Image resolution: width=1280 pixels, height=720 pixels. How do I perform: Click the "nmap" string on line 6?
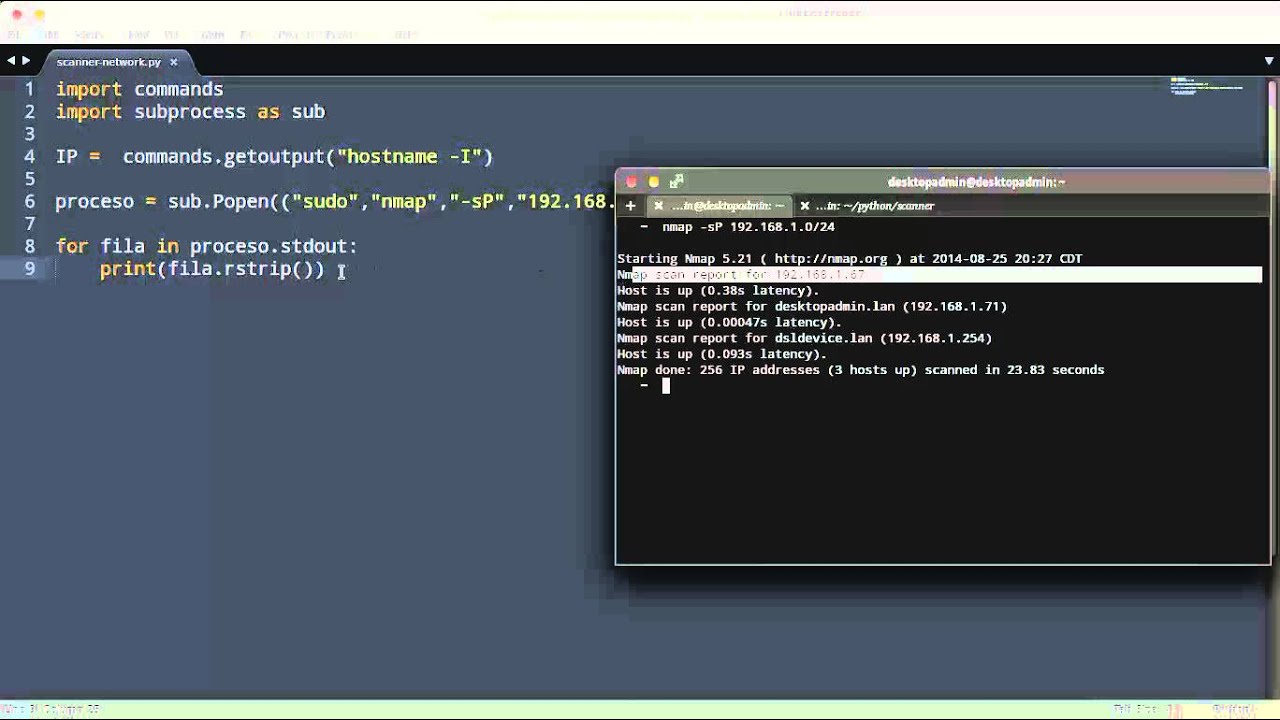coord(404,201)
